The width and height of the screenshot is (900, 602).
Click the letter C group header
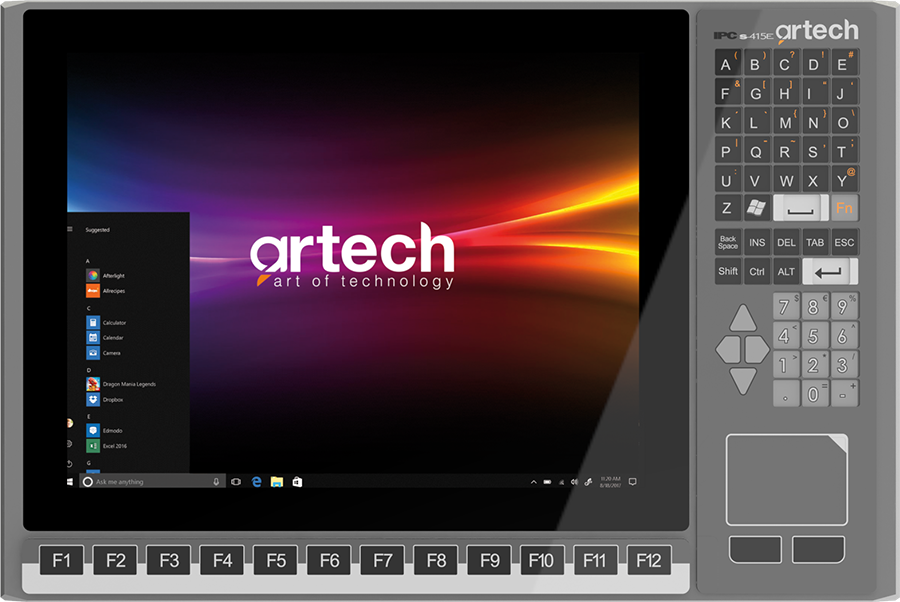pos(88,308)
